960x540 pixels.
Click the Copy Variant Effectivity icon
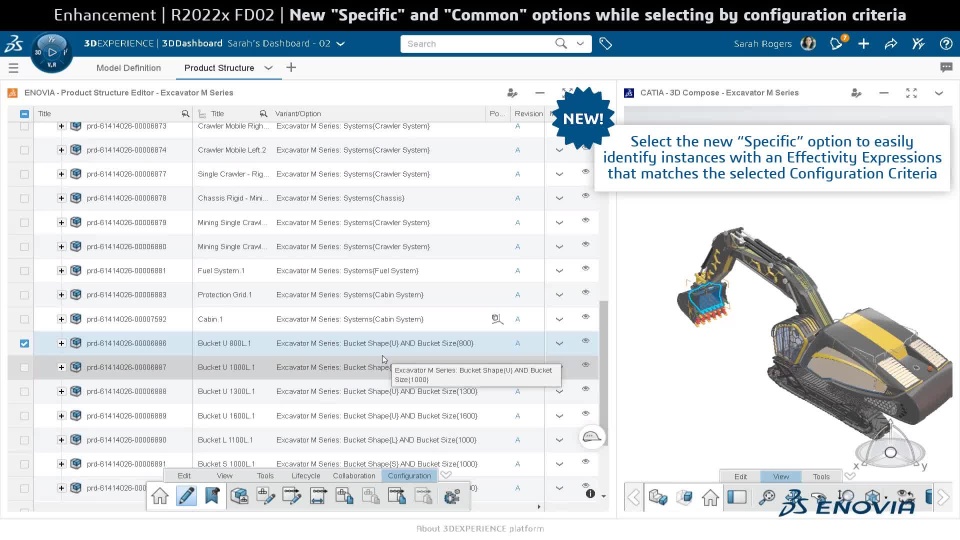click(344, 495)
